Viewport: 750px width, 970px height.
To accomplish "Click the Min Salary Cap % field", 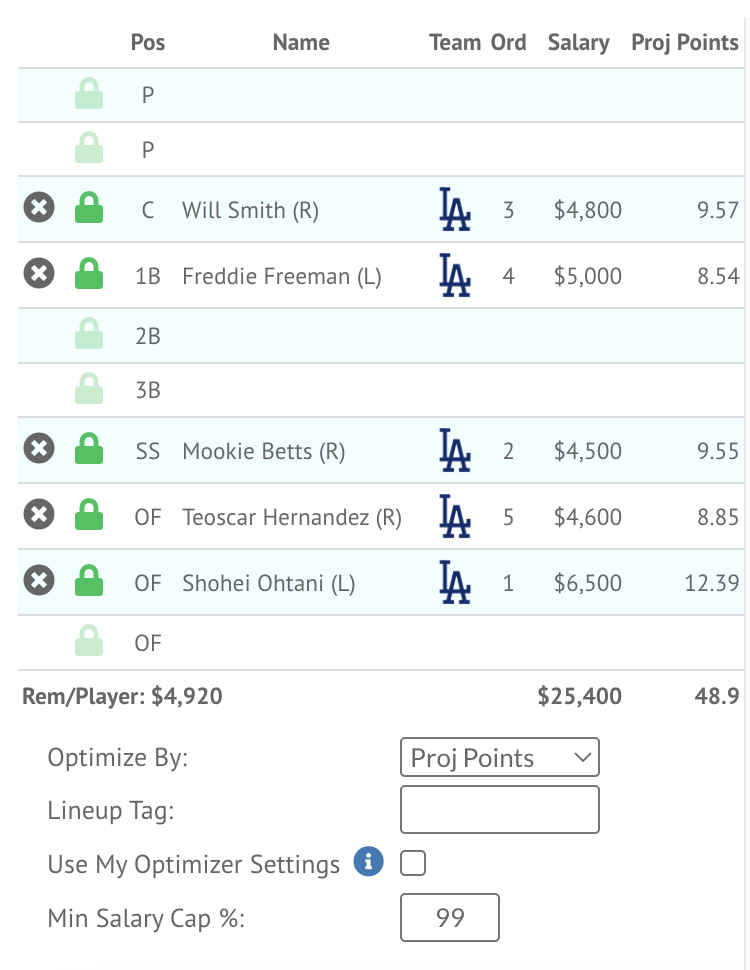I will pyautogui.click(x=450, y=917).
